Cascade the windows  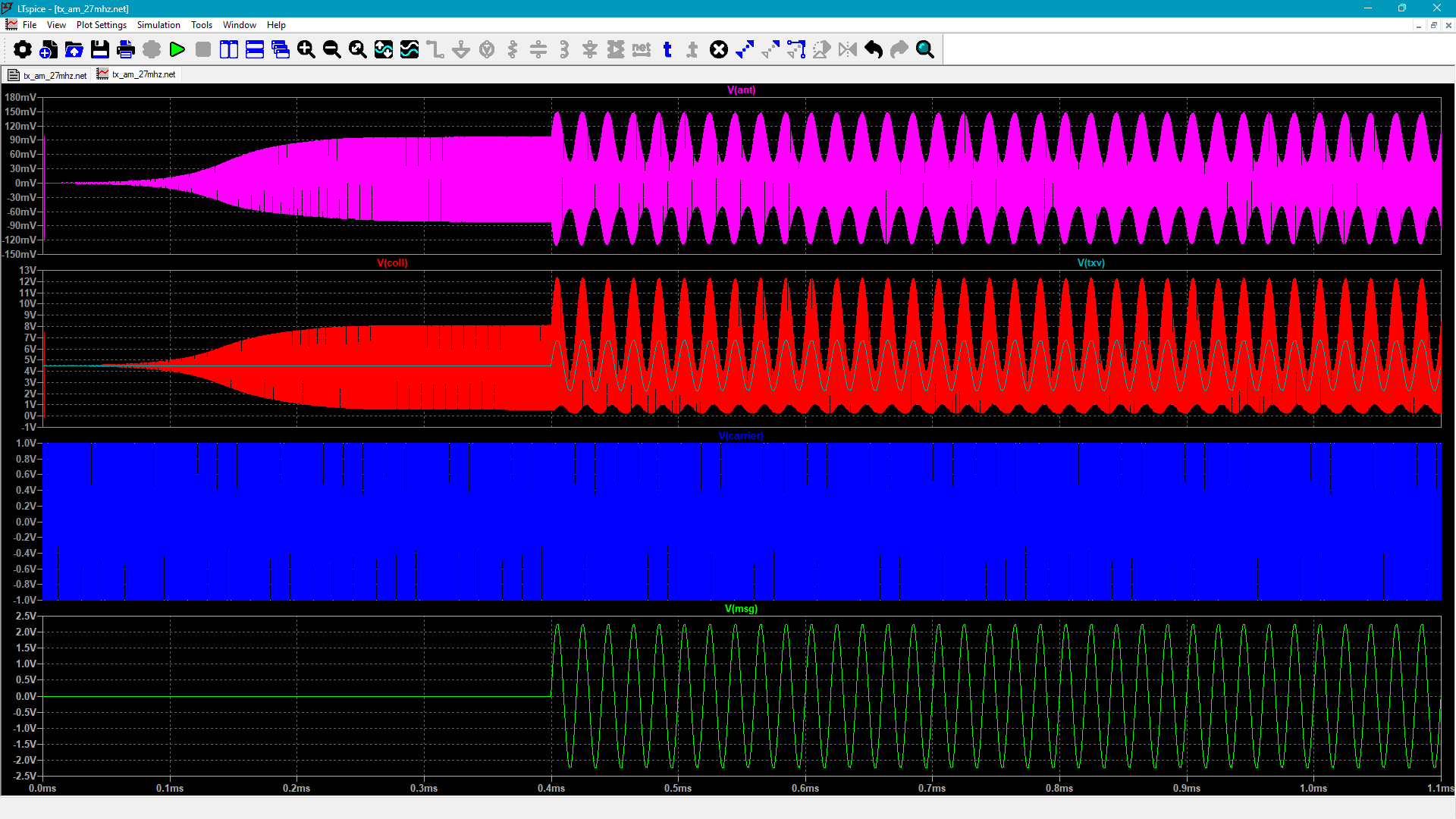click(x=281, y=50)
